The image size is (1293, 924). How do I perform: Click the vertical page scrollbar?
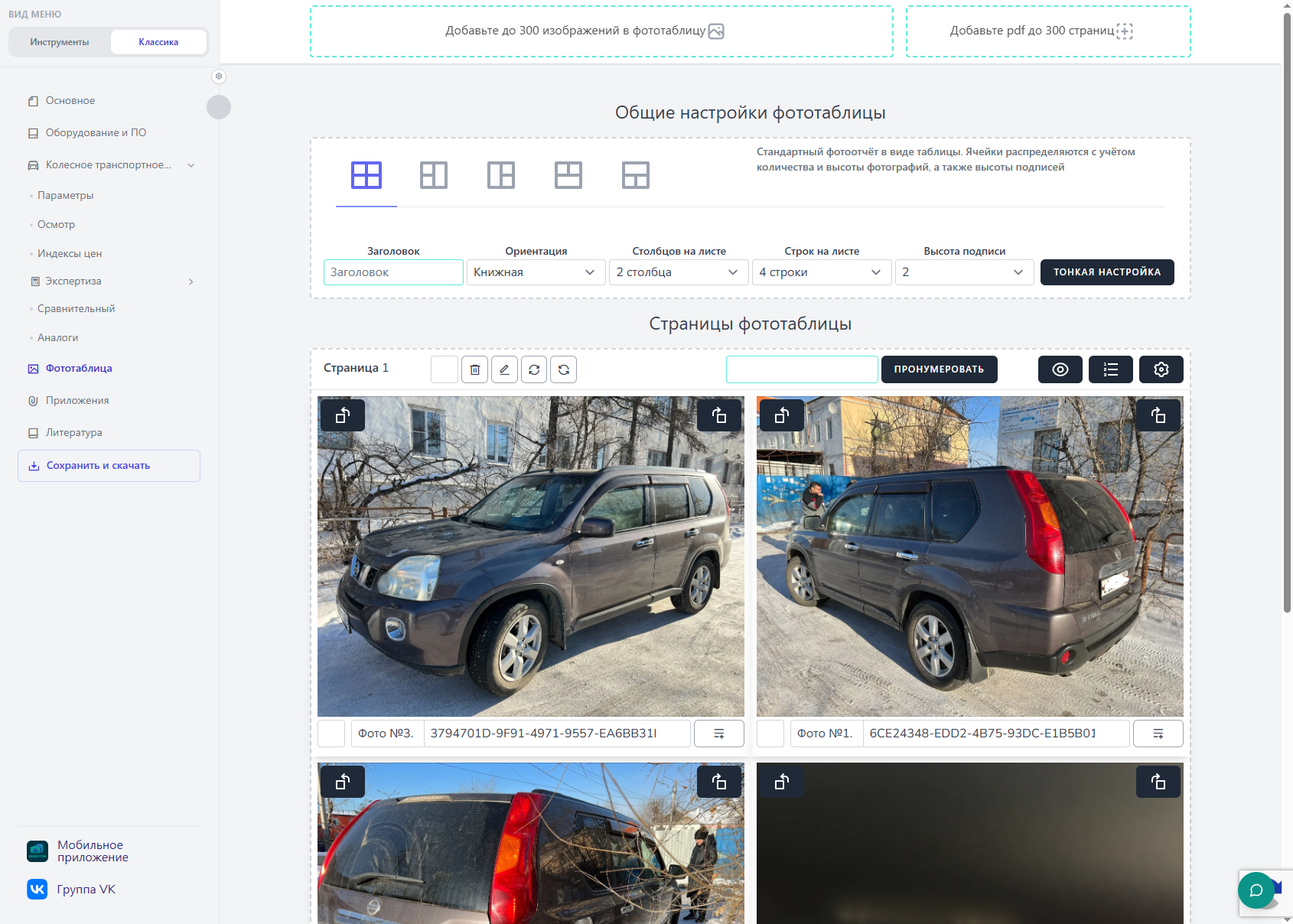[1287, 312]
